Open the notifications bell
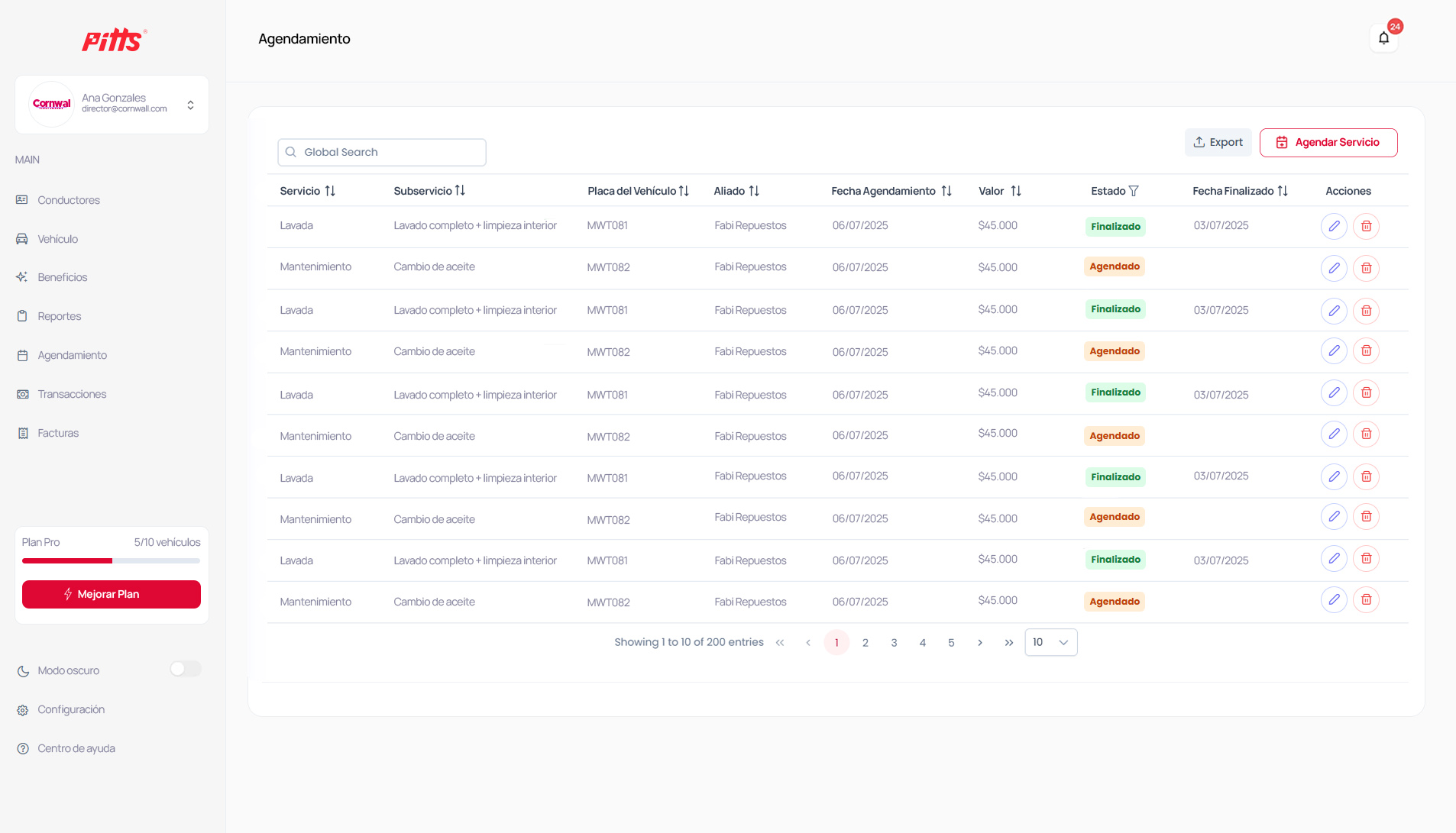Viewport: 1456px width, 833px height. click(x=1383, y=38)
